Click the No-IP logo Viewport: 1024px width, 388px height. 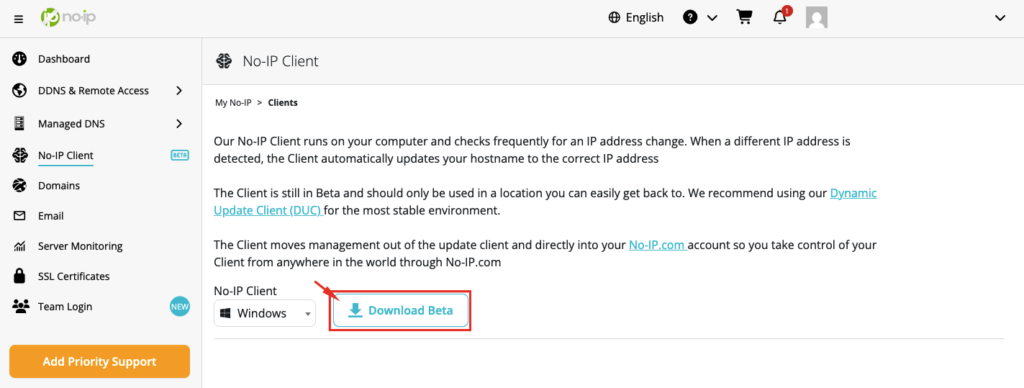tap(67, 17)
